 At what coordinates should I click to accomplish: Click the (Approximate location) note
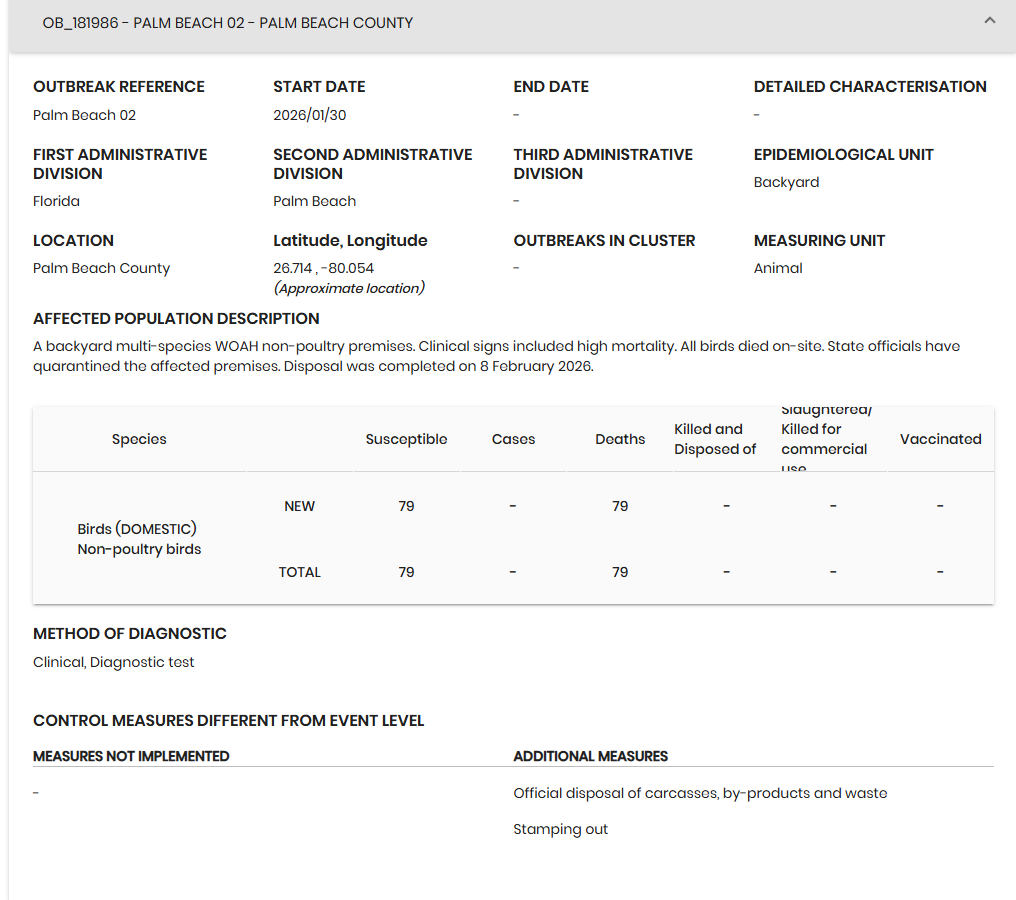[349, 288]
